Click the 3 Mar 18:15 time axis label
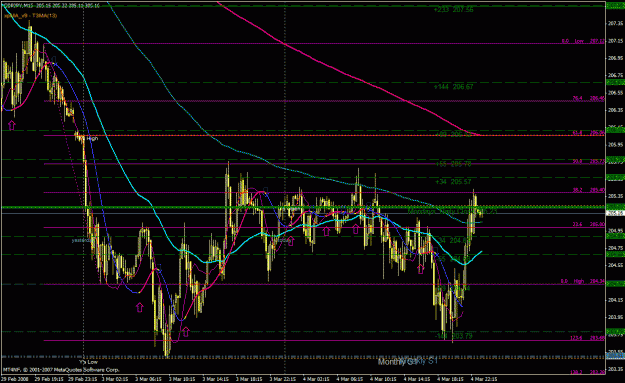 pyautogui.click(x=249, y=379)
